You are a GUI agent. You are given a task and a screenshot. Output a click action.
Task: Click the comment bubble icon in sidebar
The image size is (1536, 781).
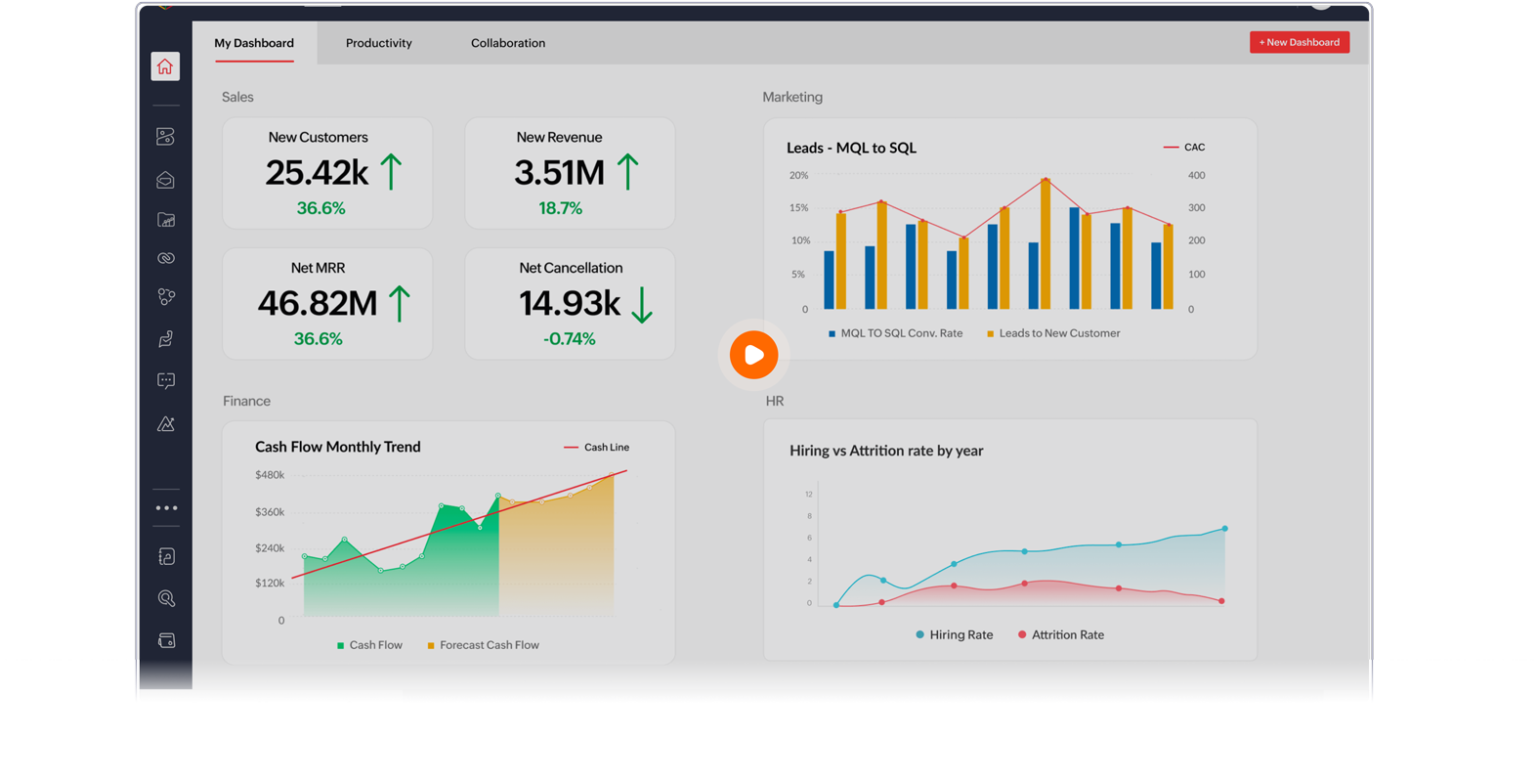(165, 380)
